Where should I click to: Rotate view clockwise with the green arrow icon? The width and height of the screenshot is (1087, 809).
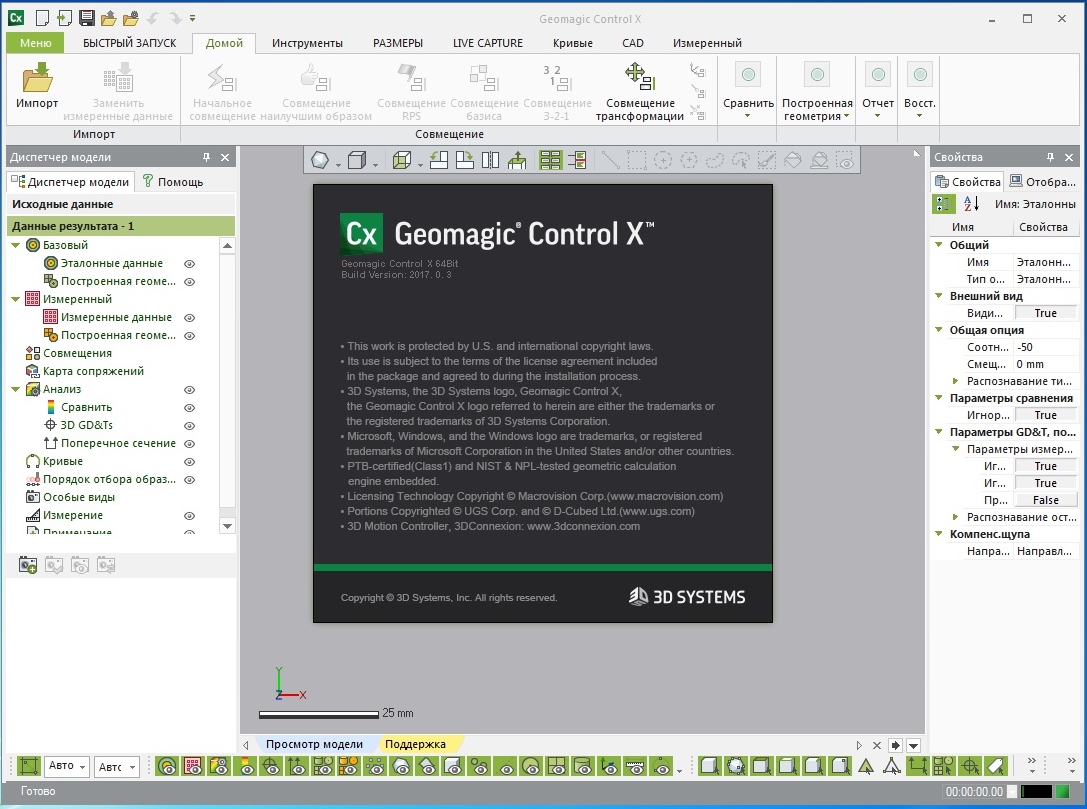(x=464, y=160)
